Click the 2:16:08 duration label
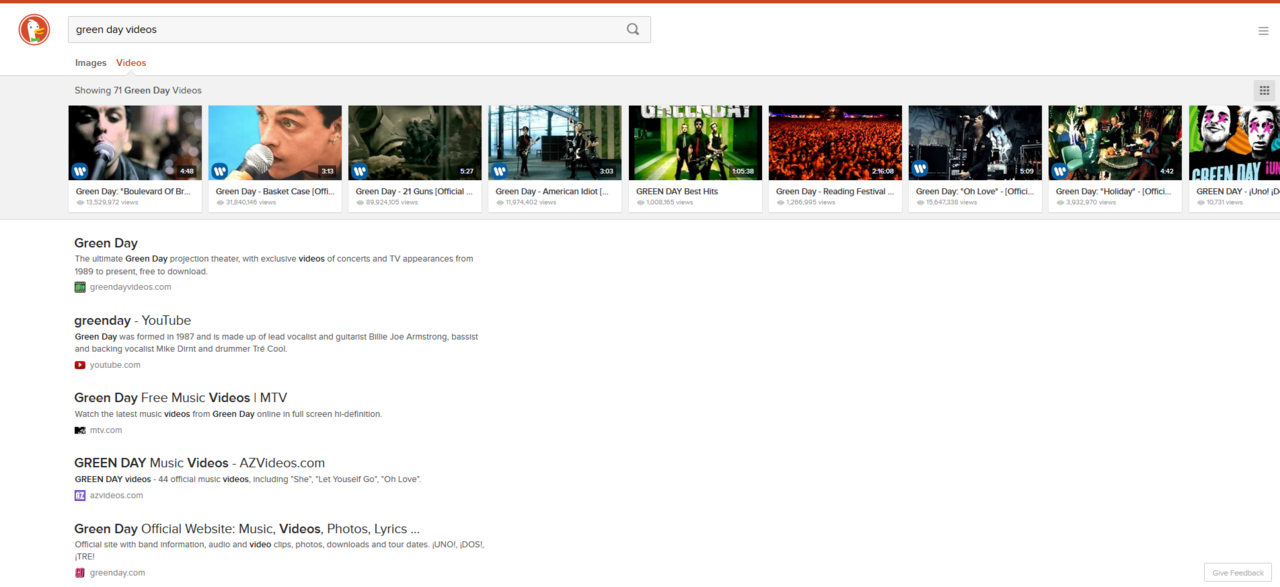 [883, 171]
